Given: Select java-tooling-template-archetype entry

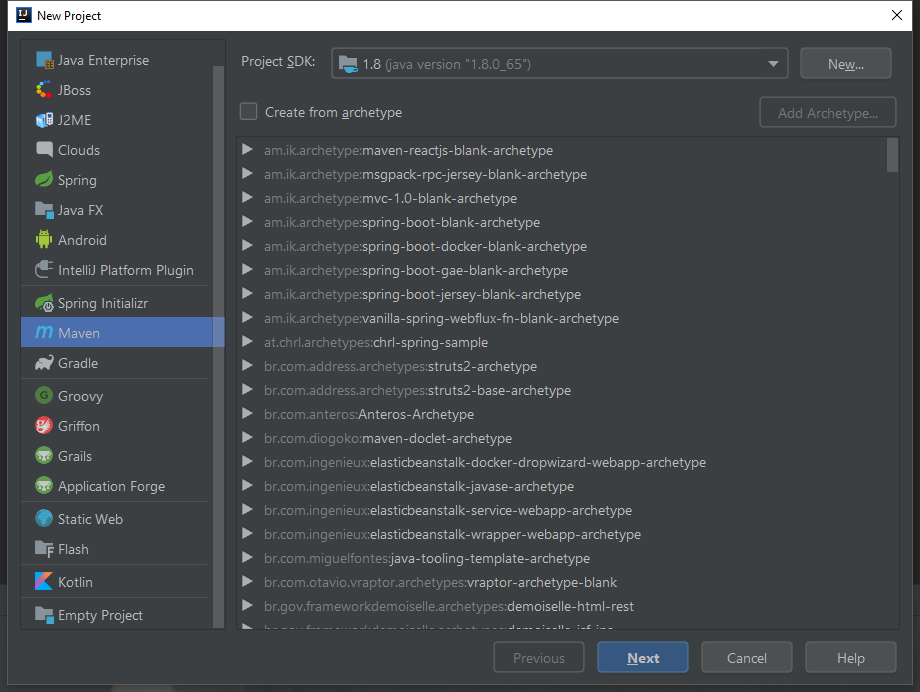Looking at the screenshot, I should 427,559.
